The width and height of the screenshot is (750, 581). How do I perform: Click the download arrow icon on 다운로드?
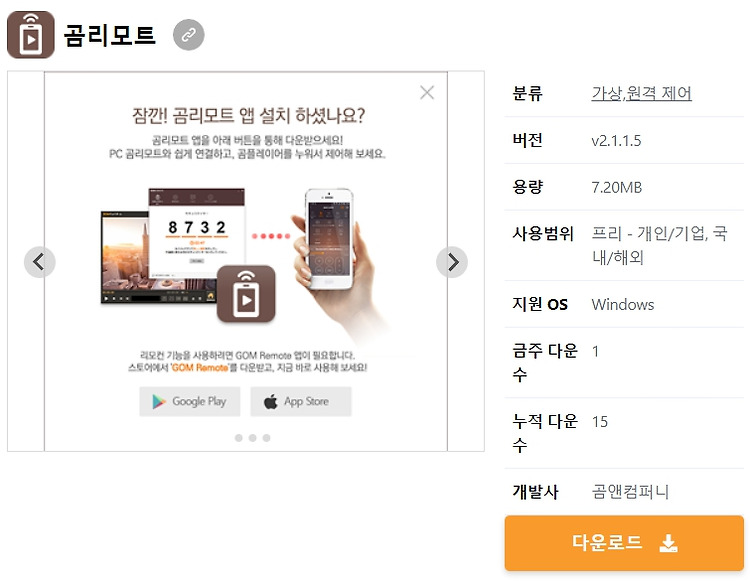tap(668, 543)
